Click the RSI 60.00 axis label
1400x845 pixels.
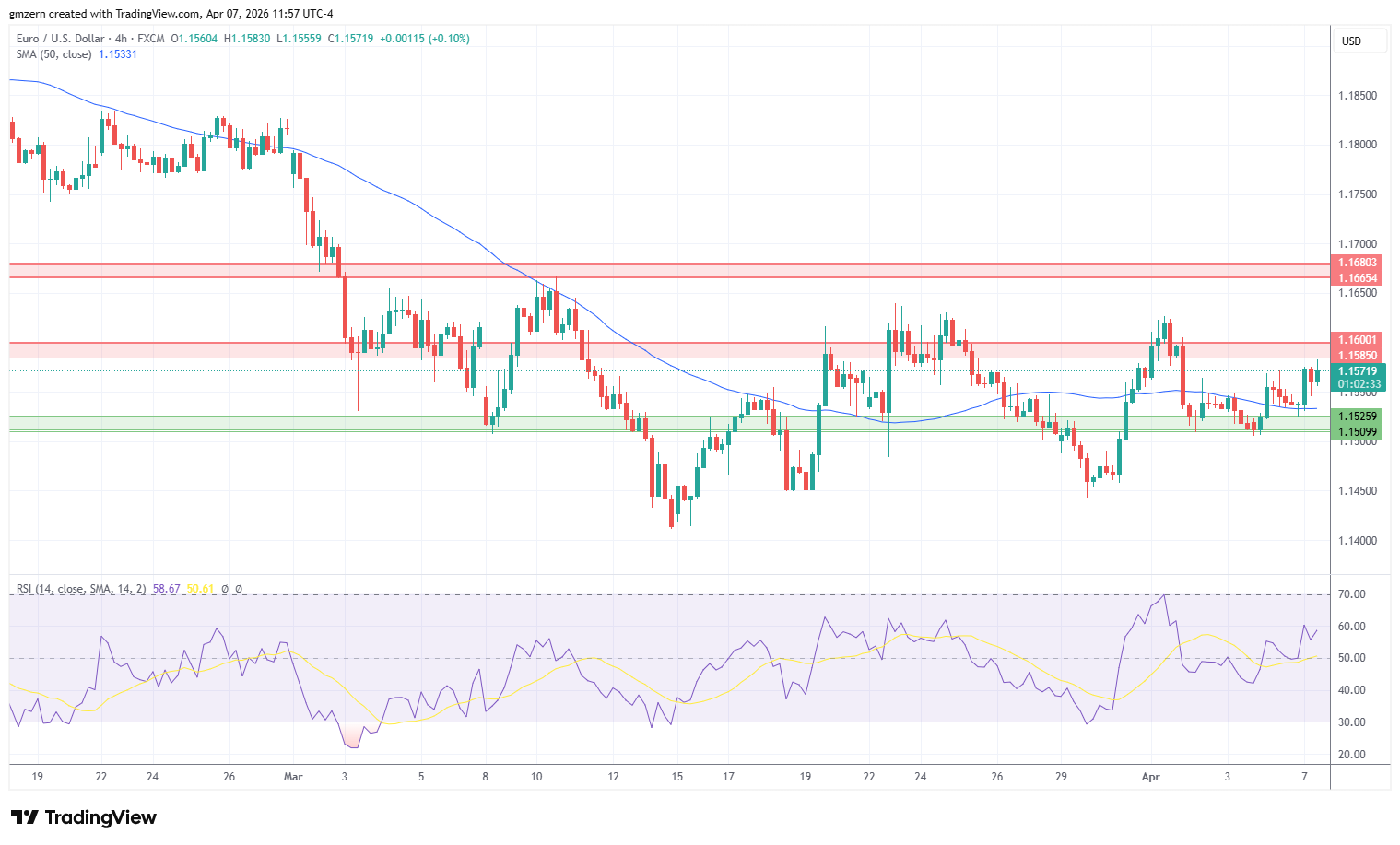(1352, 627)
